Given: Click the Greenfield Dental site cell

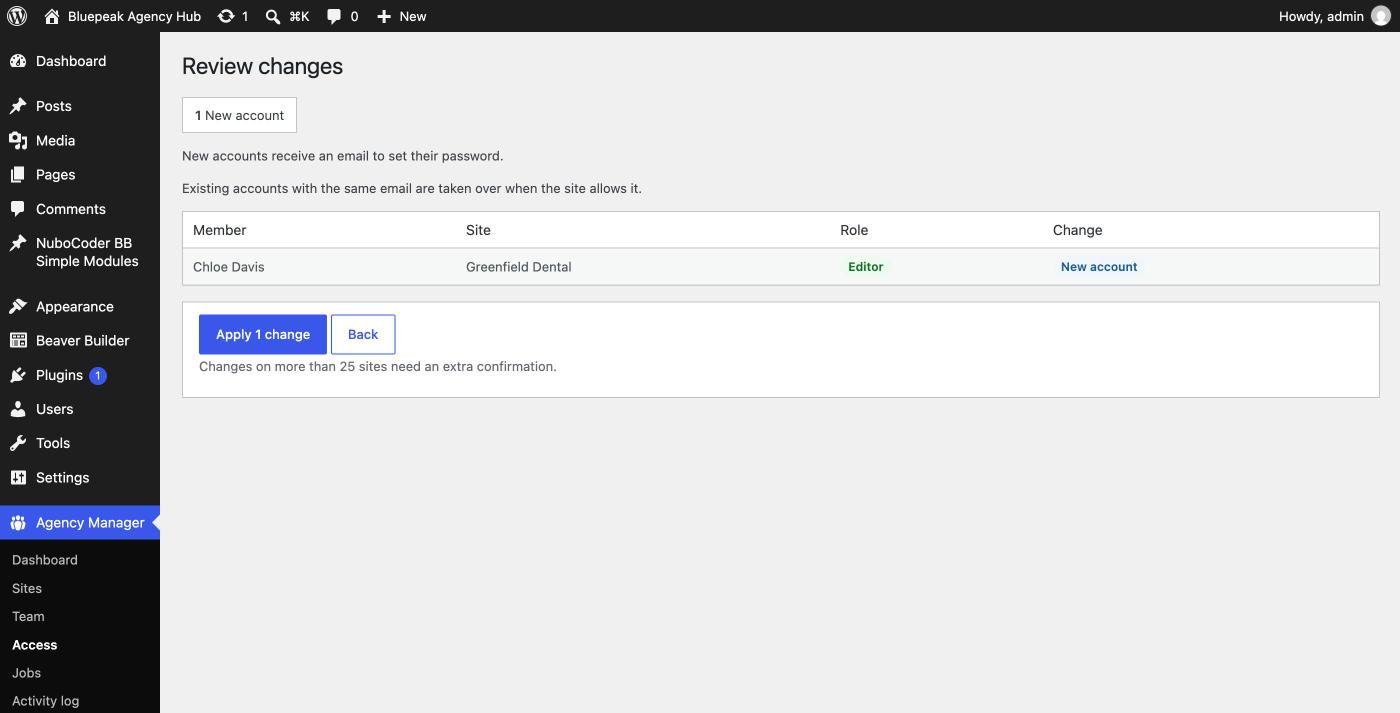Looking at the screenshot, I should pos(519,267).
